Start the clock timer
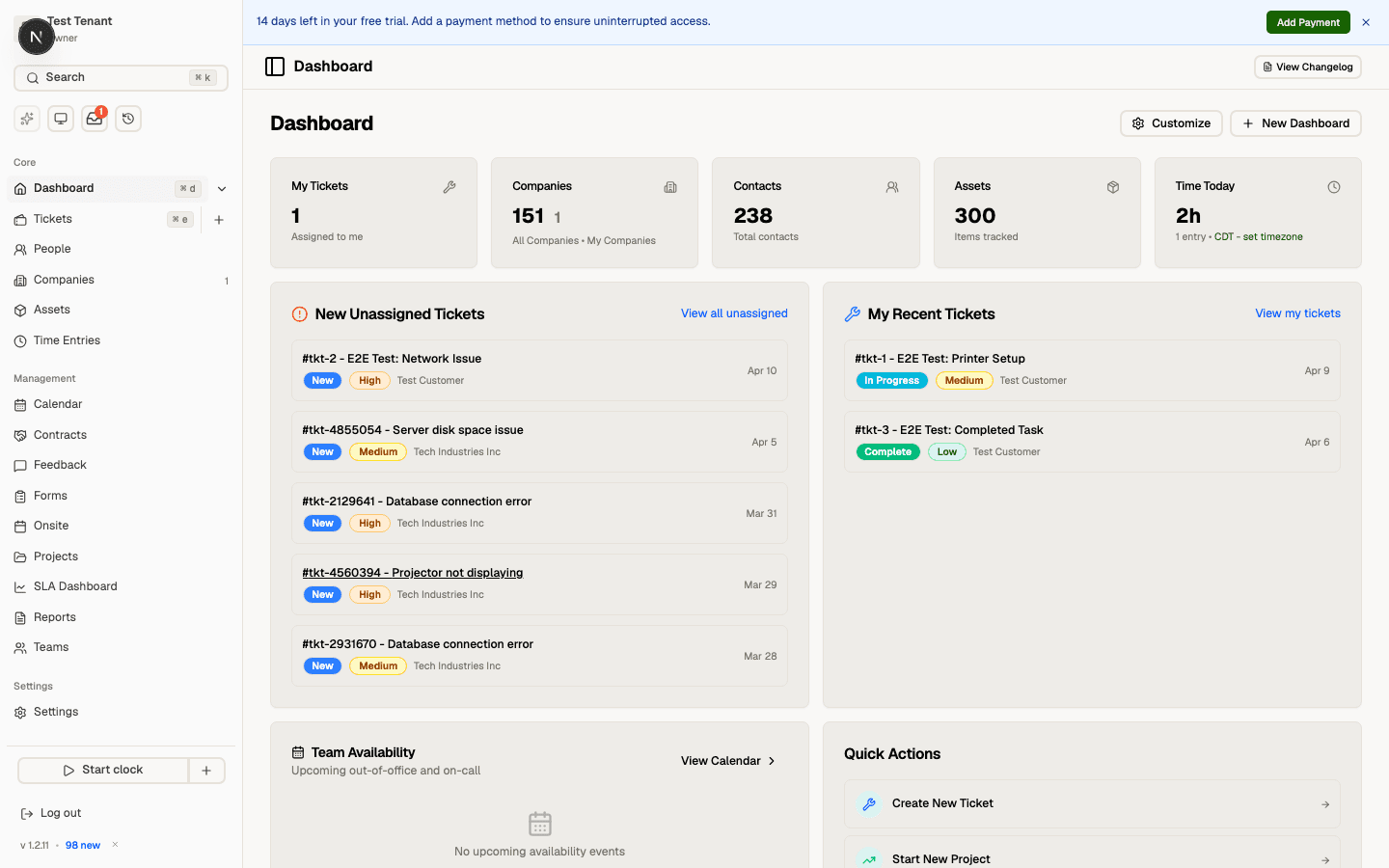 click(103, 771)
